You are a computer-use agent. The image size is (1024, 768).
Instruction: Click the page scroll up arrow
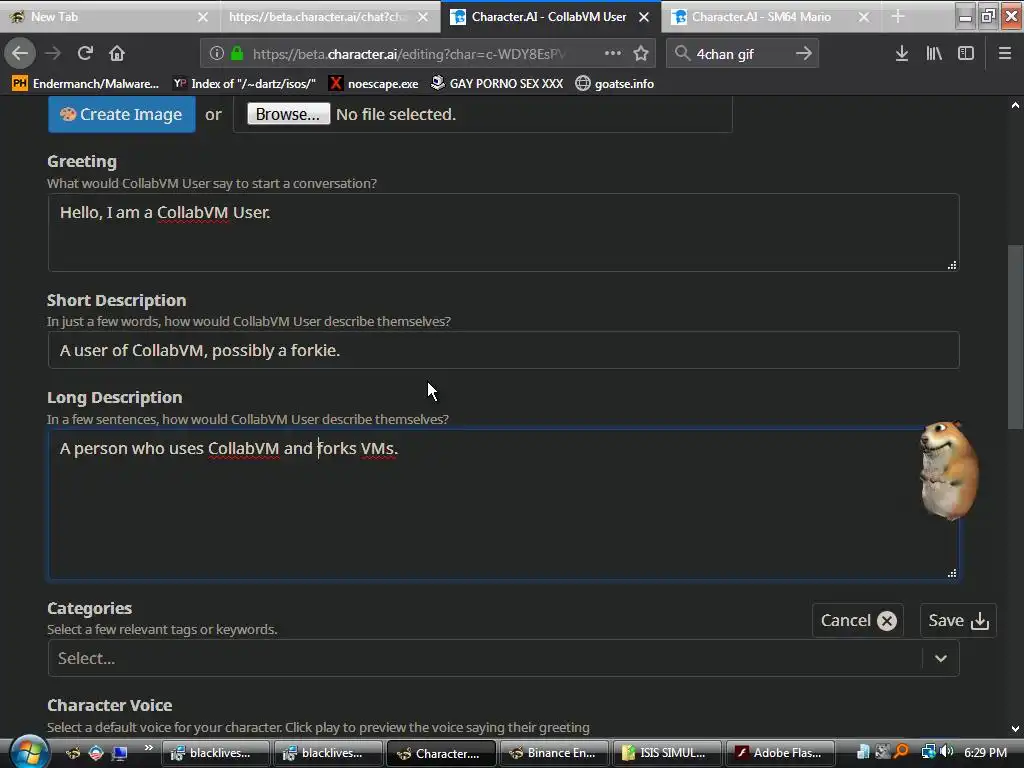(x=1016, y=104)
